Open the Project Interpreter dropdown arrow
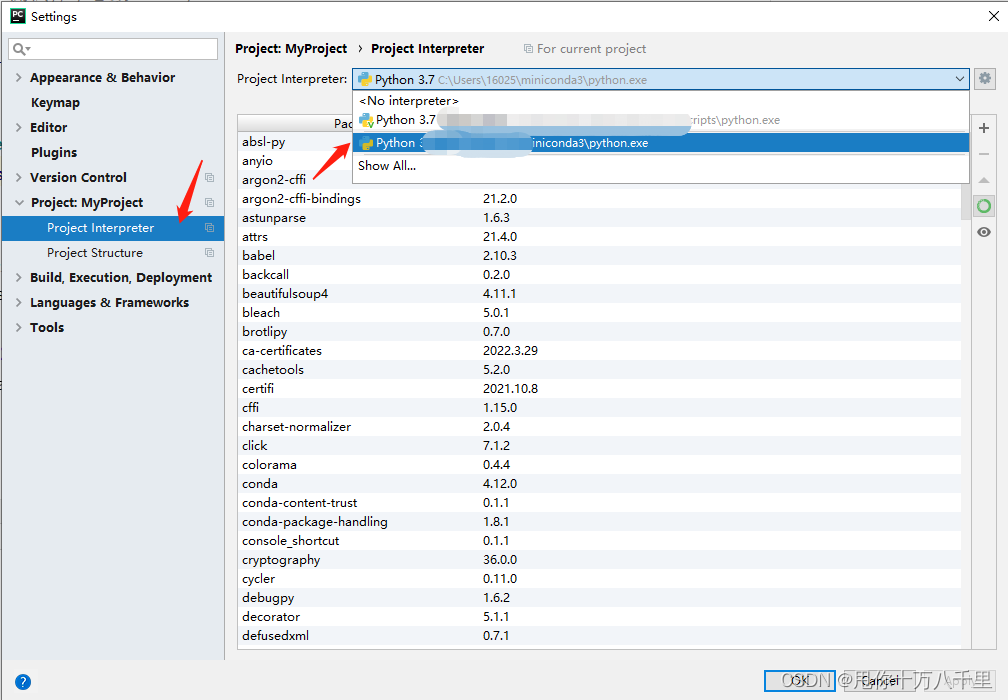Screen dimensions: 1008x700 click(959, 79)
